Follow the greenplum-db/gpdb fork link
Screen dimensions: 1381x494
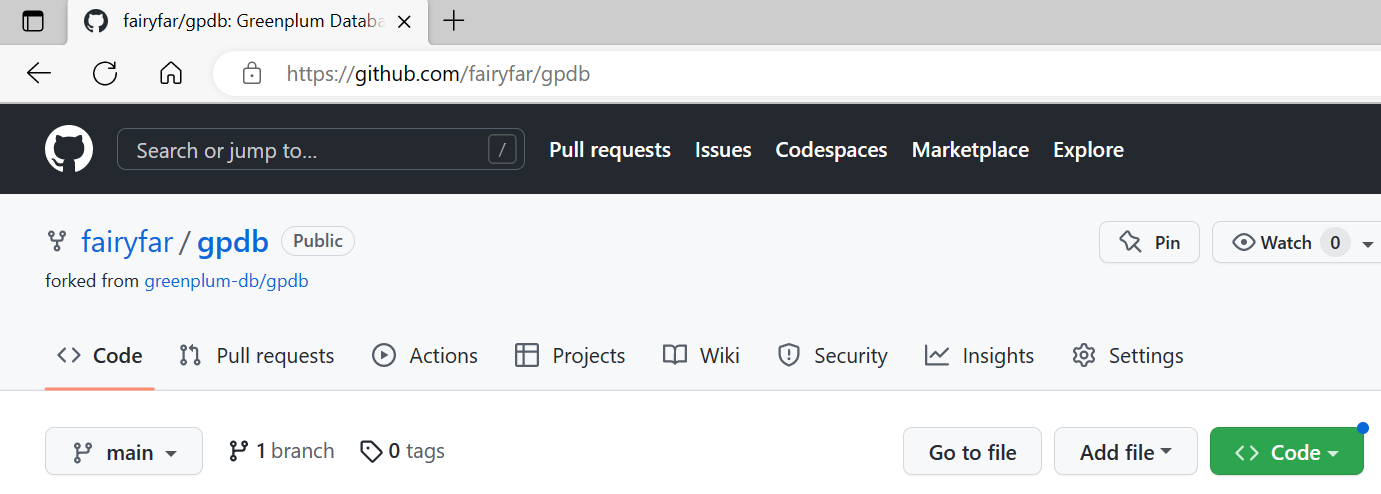[x=226, y=281]
